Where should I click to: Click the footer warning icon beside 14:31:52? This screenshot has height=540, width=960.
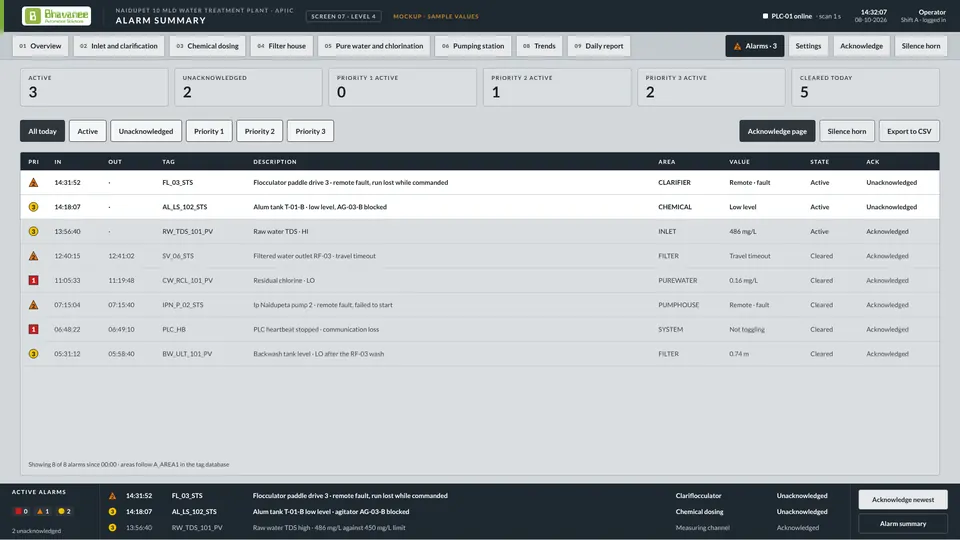point(113,496)
